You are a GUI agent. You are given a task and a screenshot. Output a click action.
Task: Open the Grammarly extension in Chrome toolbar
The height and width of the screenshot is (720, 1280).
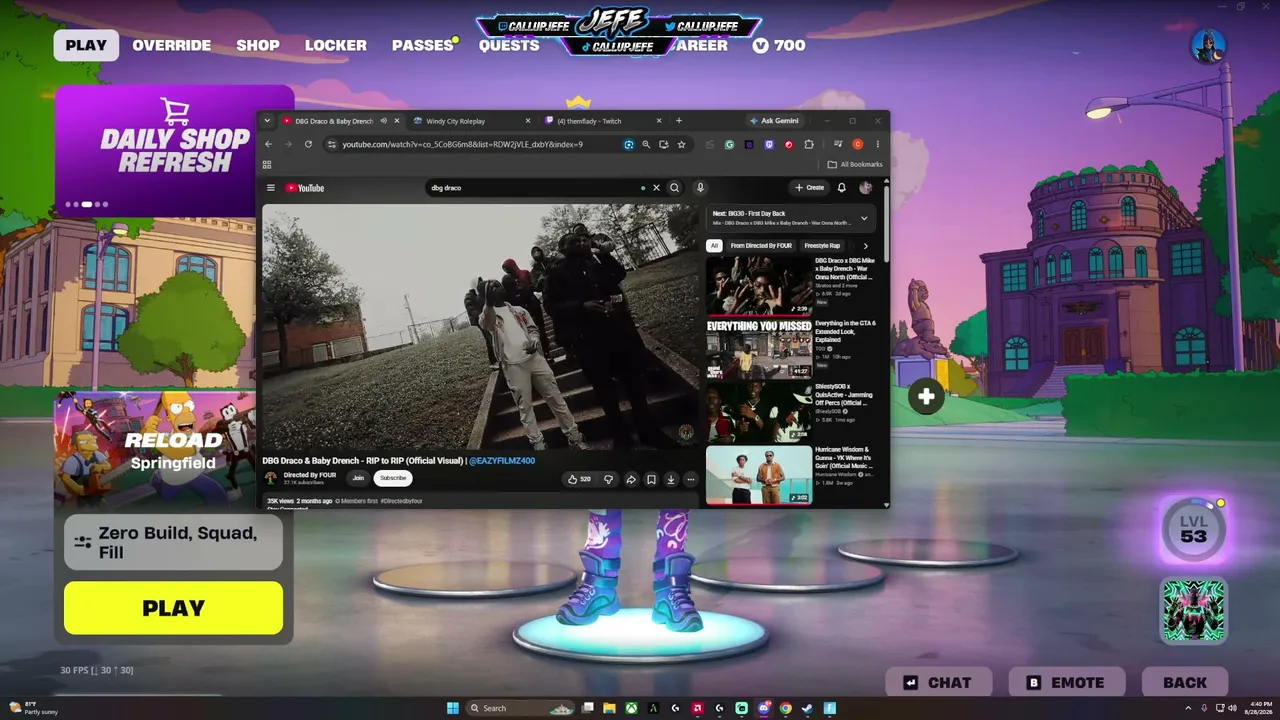click(730, 144)
